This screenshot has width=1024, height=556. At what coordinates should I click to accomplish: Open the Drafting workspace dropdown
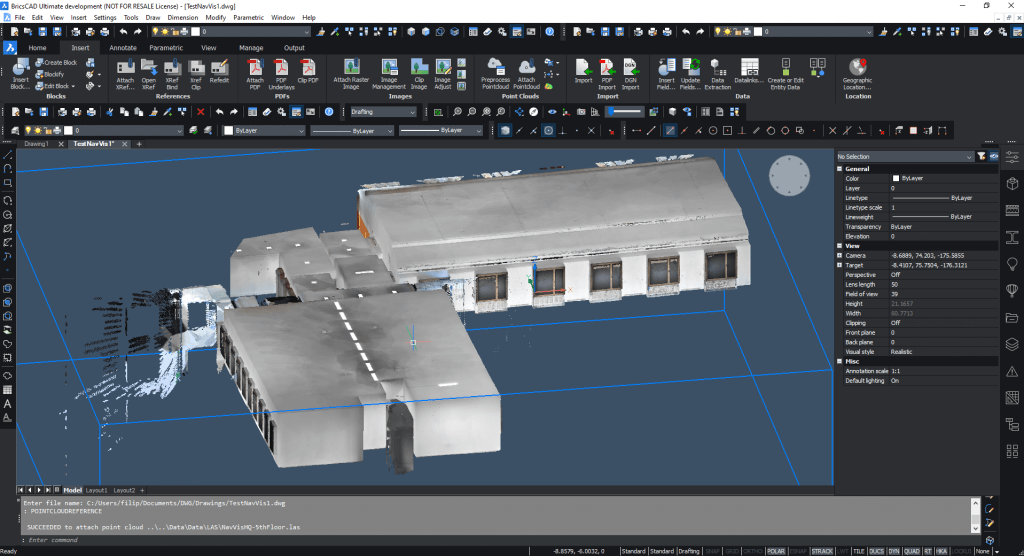tap(383, 112)
